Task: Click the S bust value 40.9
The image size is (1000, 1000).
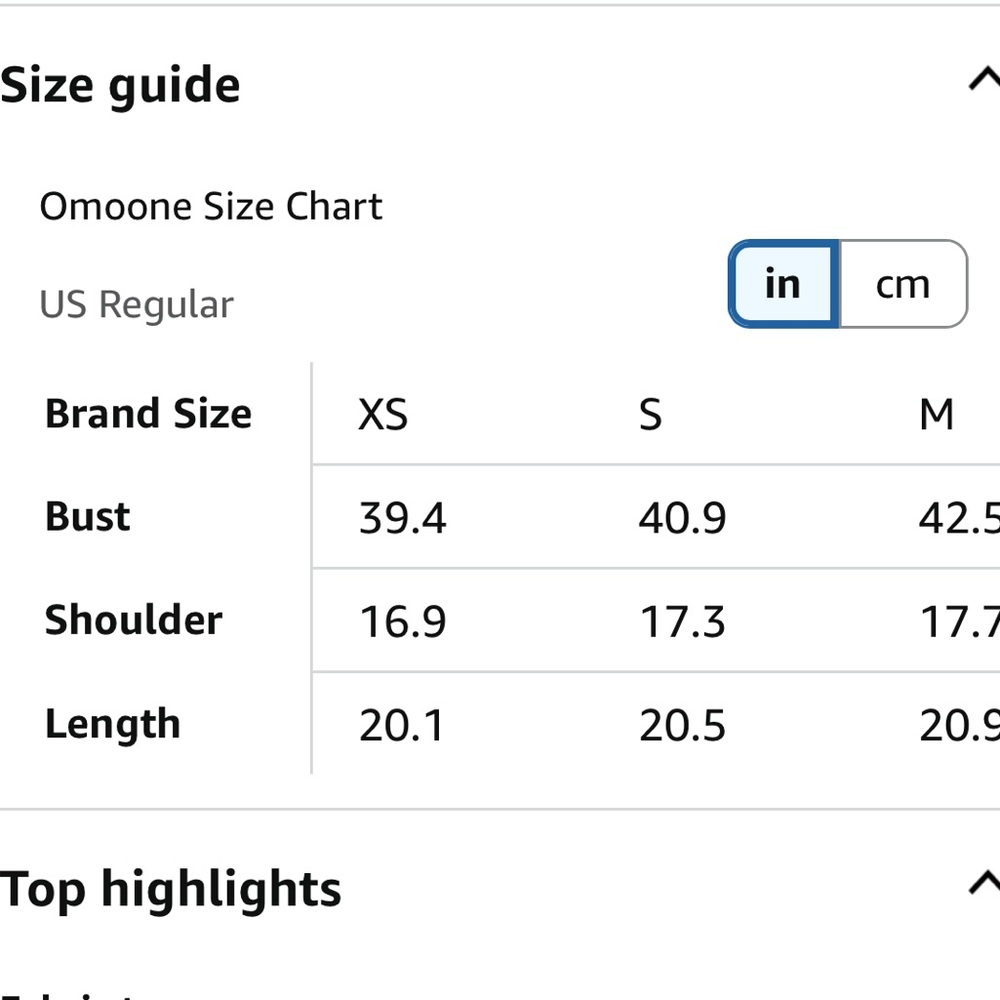Action: click(x=682, y=518)
